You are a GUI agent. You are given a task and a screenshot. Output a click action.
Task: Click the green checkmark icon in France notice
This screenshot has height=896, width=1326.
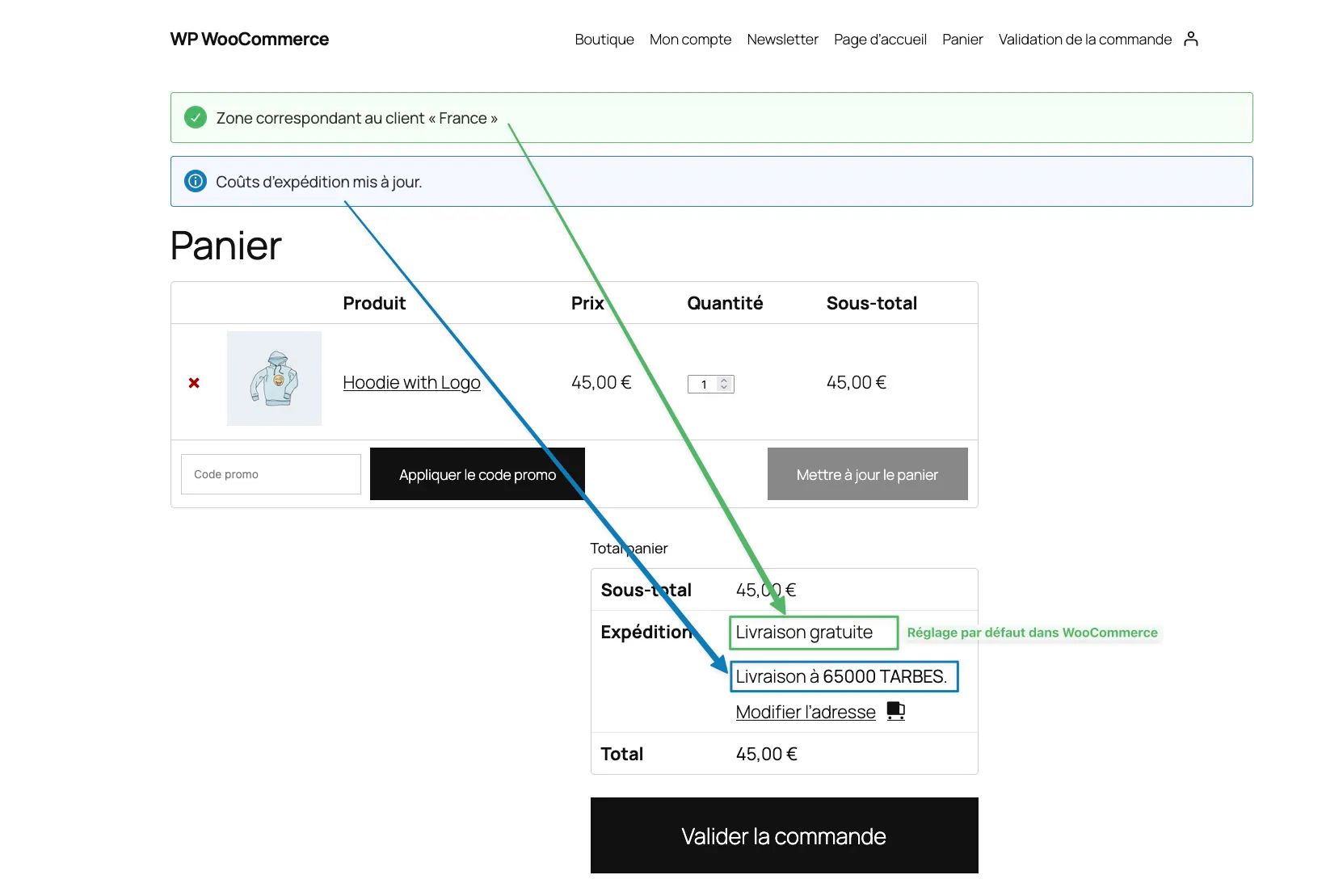(x=196, y=118)
